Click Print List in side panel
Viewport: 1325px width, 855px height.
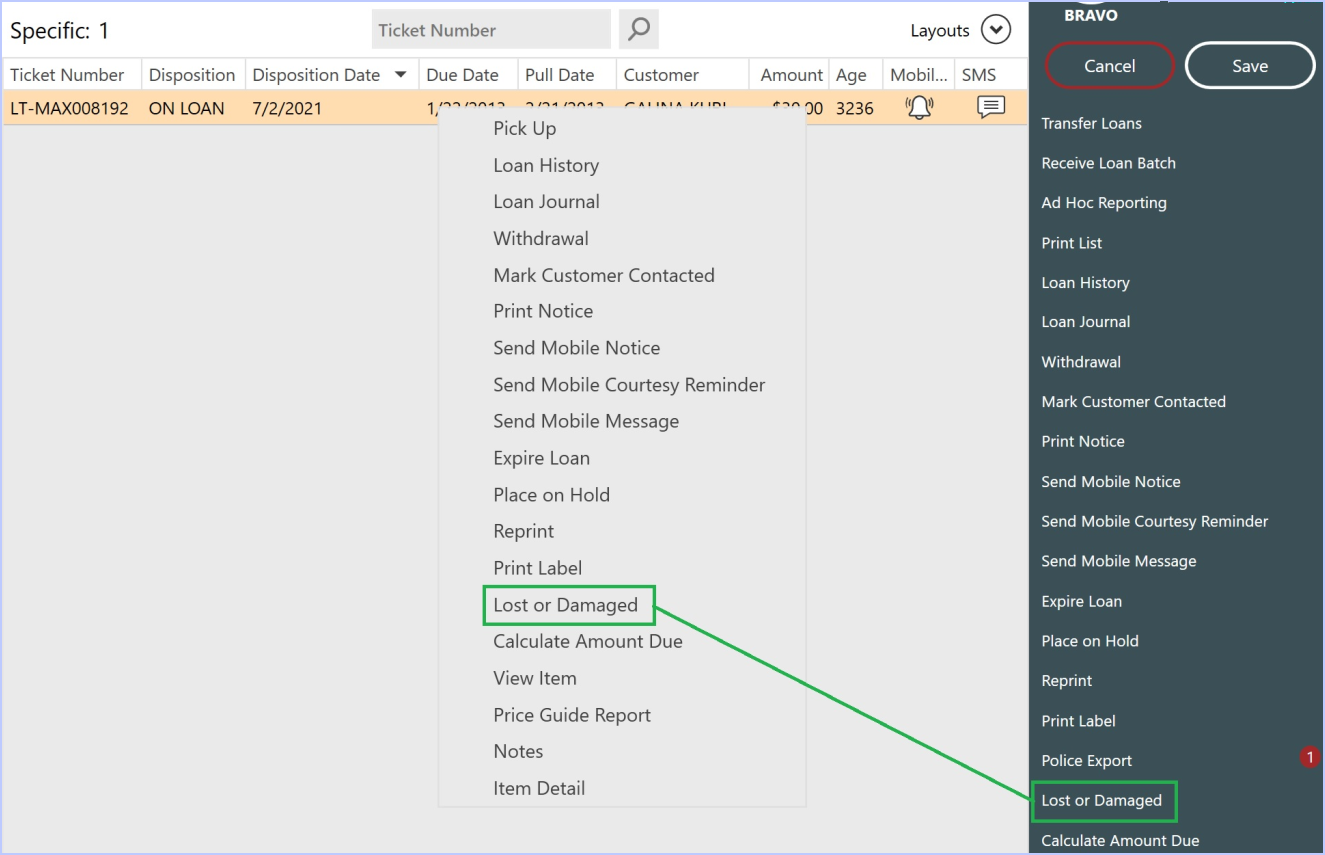(x=1072, y=243)
